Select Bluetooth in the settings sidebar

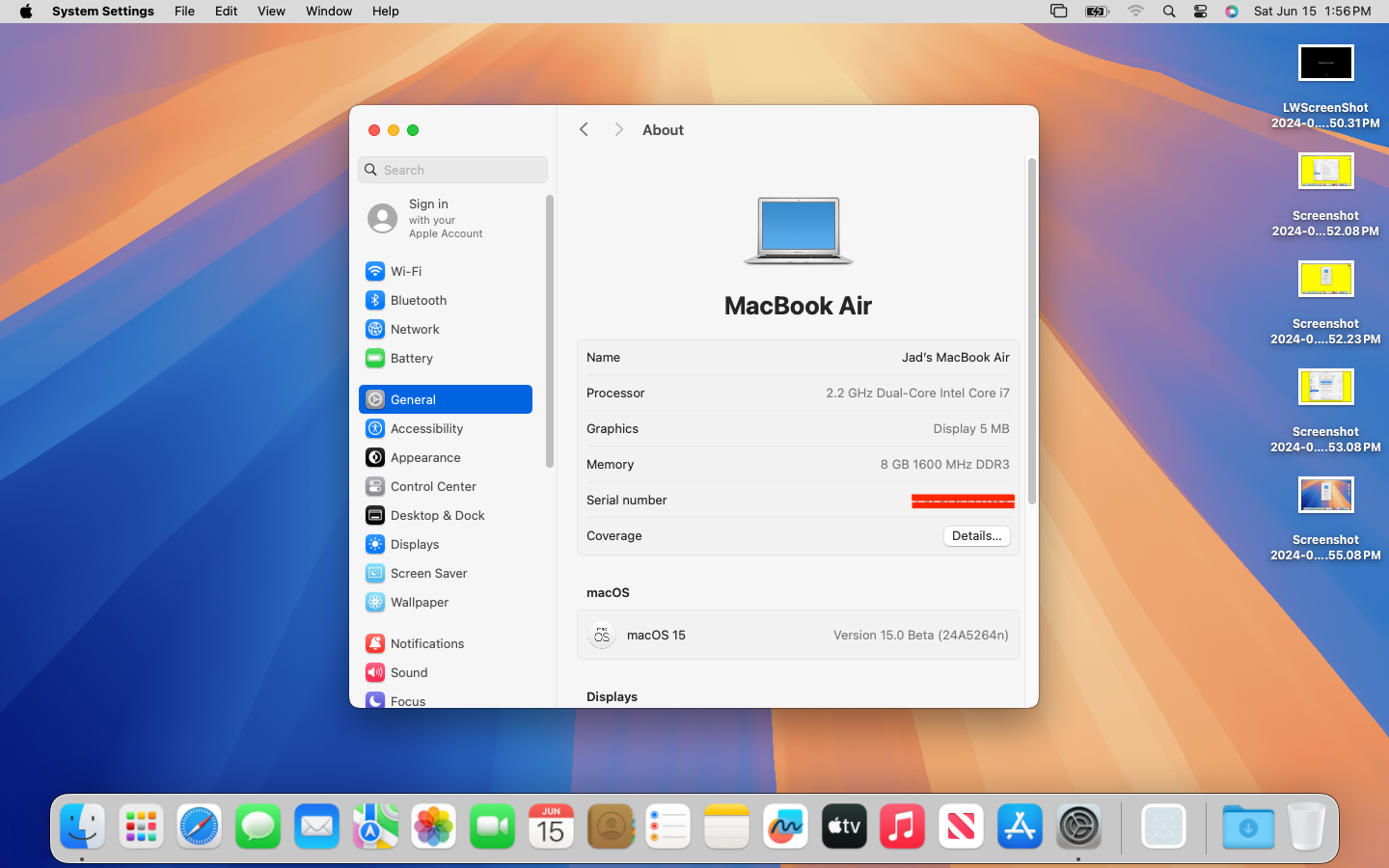pyautogui.click(x=418, y=300)
